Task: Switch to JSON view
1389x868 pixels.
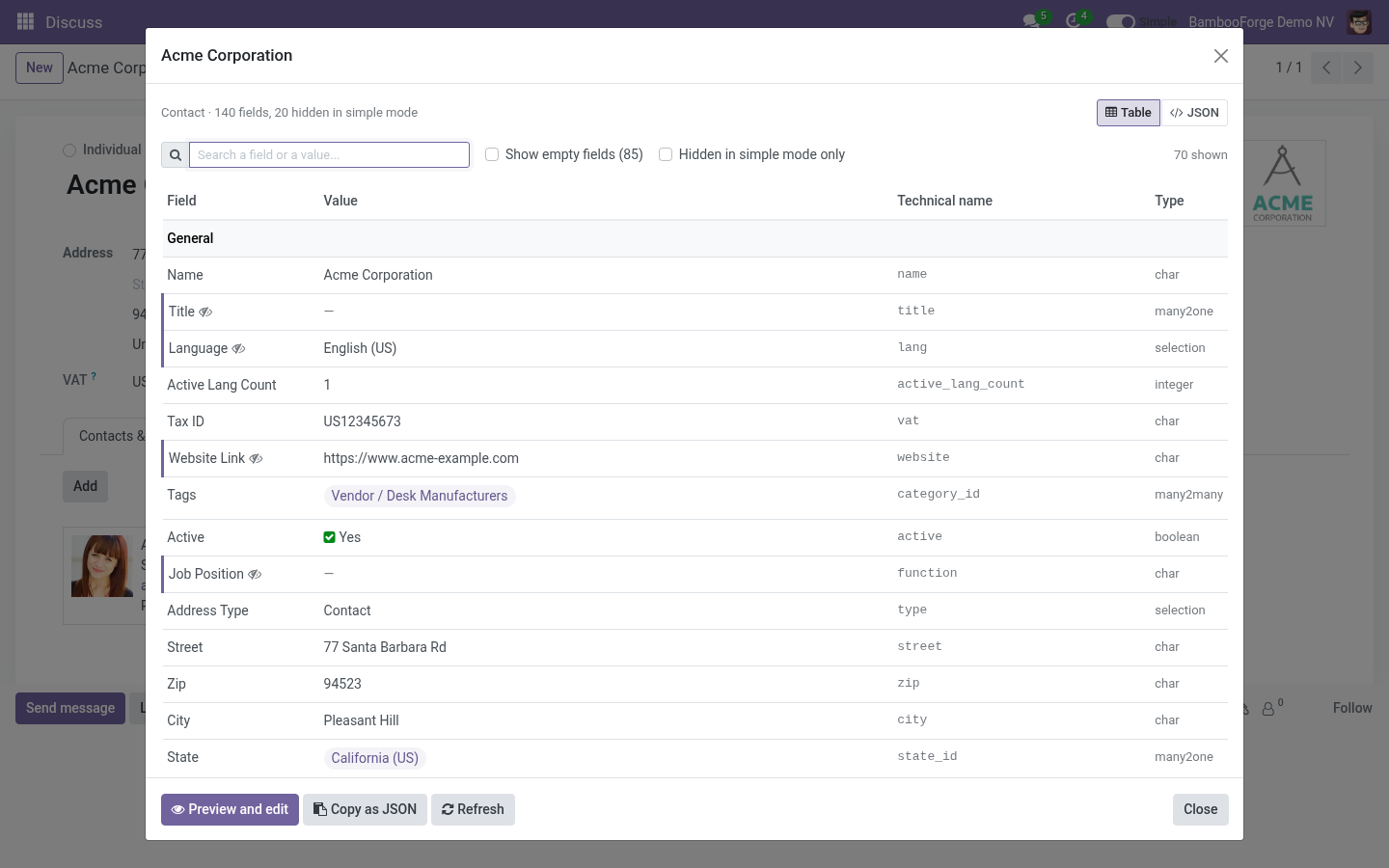Action: 1194,113
